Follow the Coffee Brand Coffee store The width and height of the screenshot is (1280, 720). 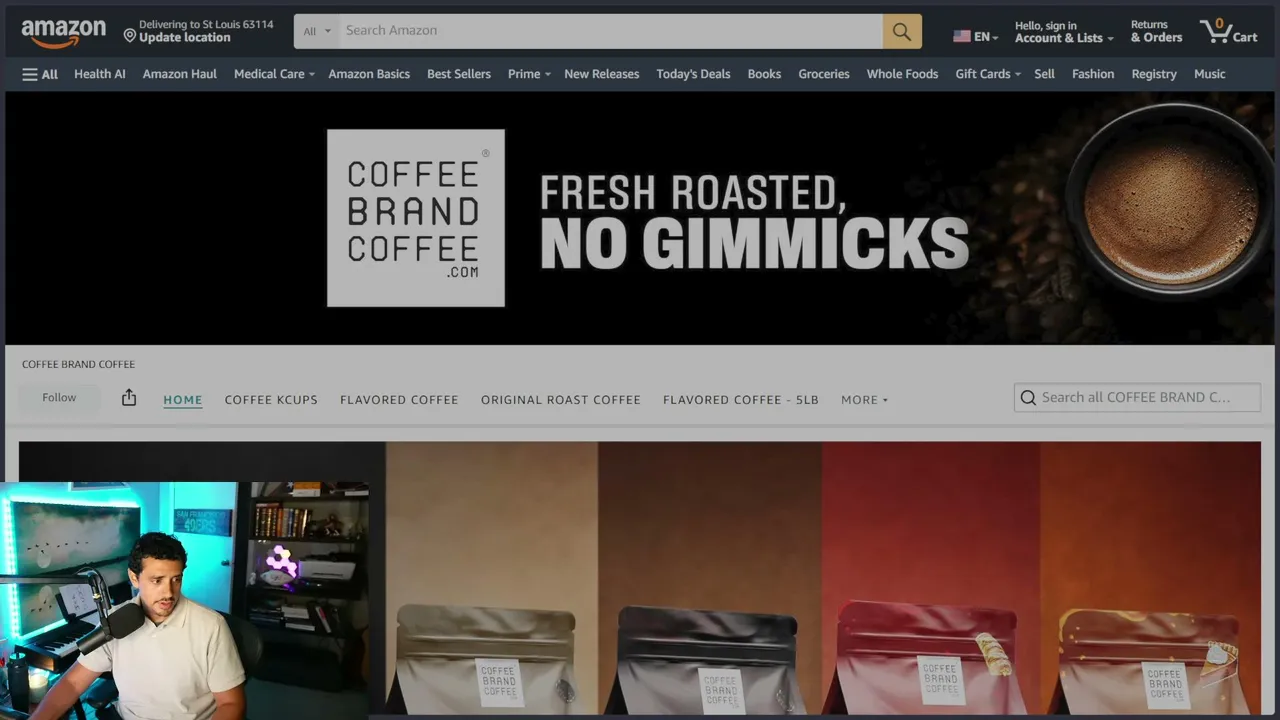click(x=59, y=398)
